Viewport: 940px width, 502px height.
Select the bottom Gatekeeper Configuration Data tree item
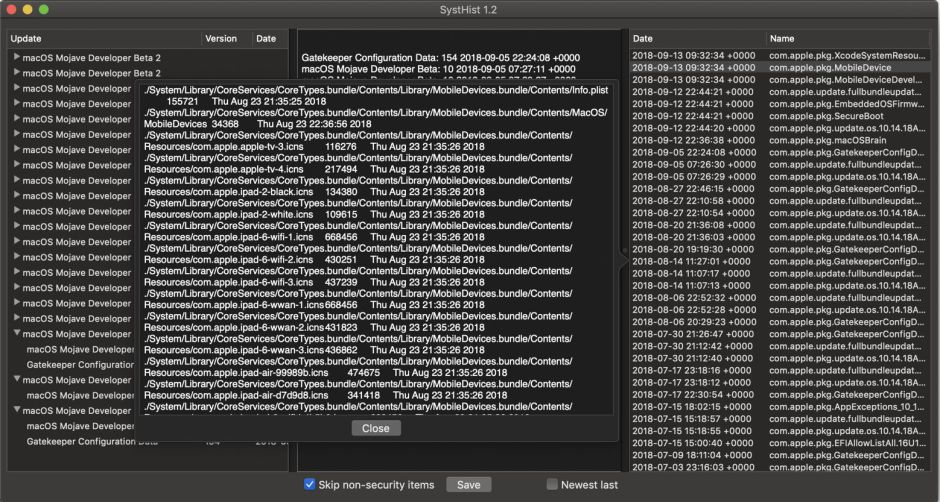(x=80, y=441)
